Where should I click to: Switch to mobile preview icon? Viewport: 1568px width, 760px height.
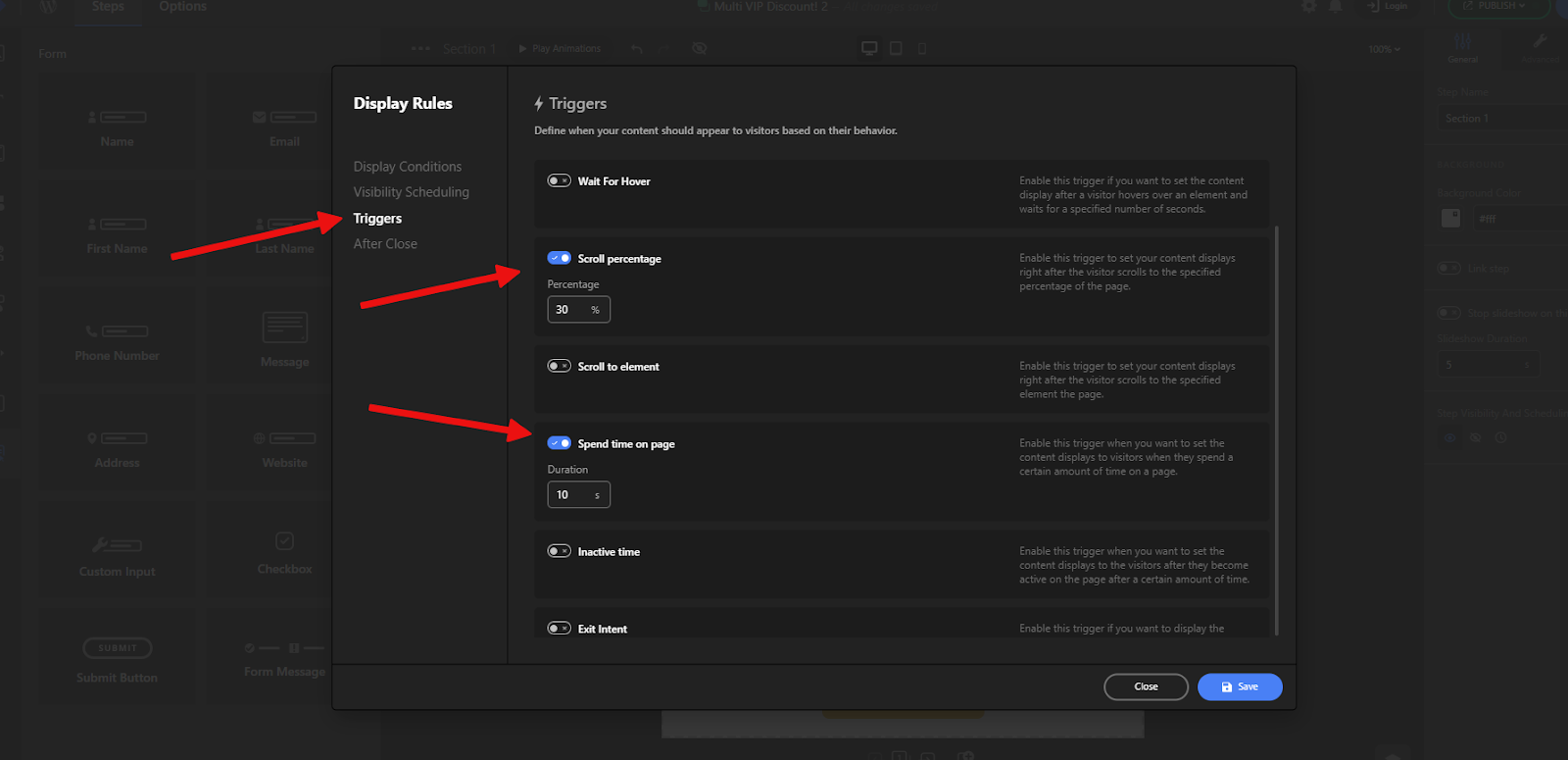tap(922, 48)
